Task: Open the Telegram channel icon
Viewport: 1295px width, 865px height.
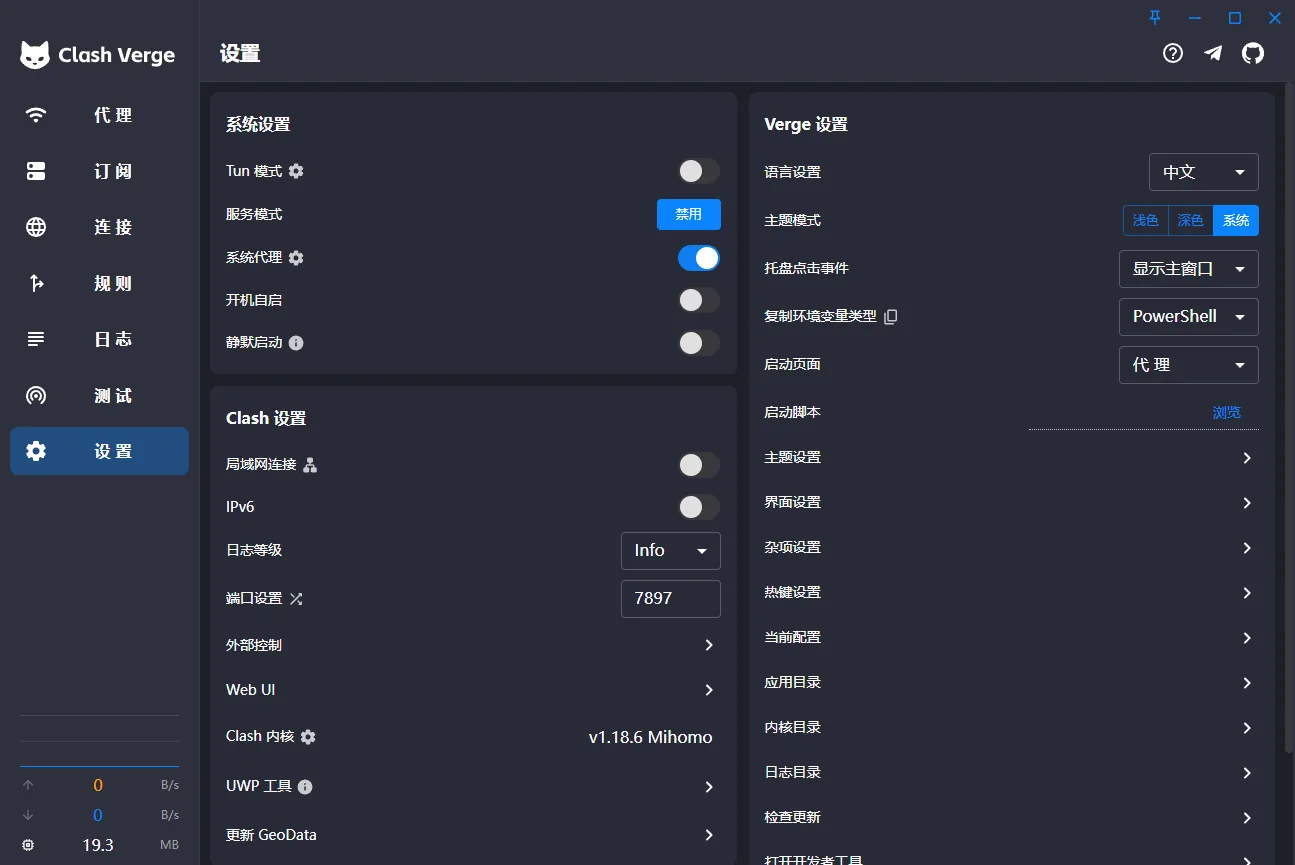Action: point(1213,53)
